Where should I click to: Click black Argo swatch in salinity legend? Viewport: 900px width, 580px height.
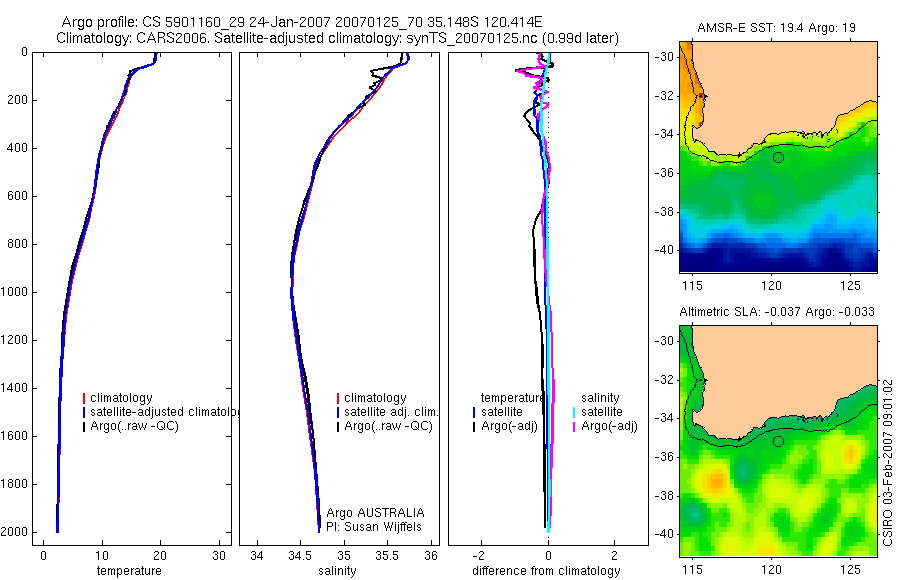[338, 426]
